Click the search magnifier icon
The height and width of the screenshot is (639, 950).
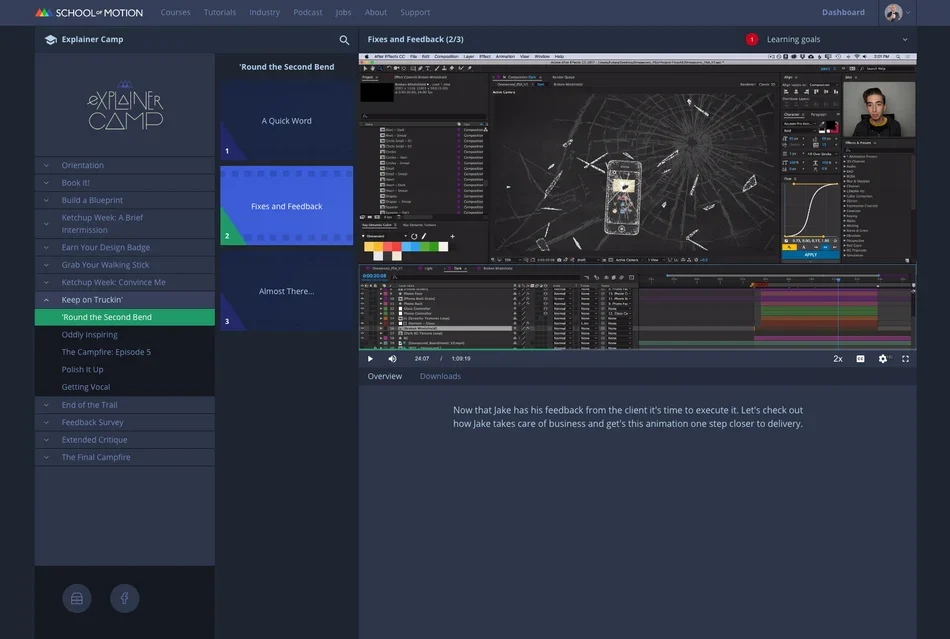pyautogui.click(x=344, y=40)
